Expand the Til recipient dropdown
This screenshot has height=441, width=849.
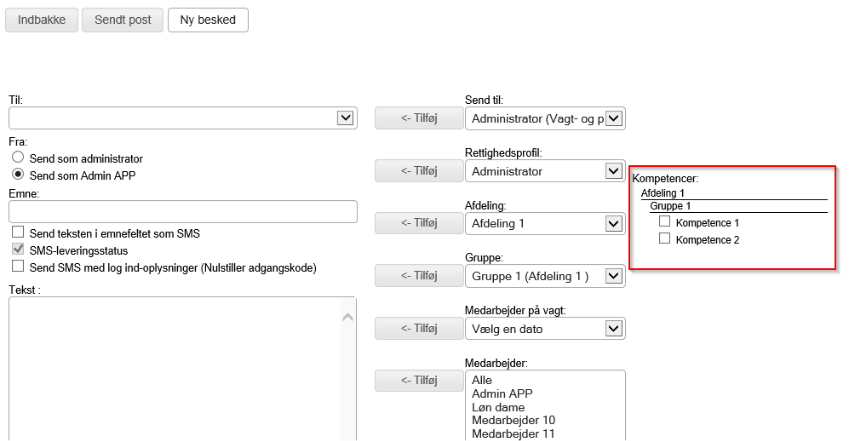345,118
